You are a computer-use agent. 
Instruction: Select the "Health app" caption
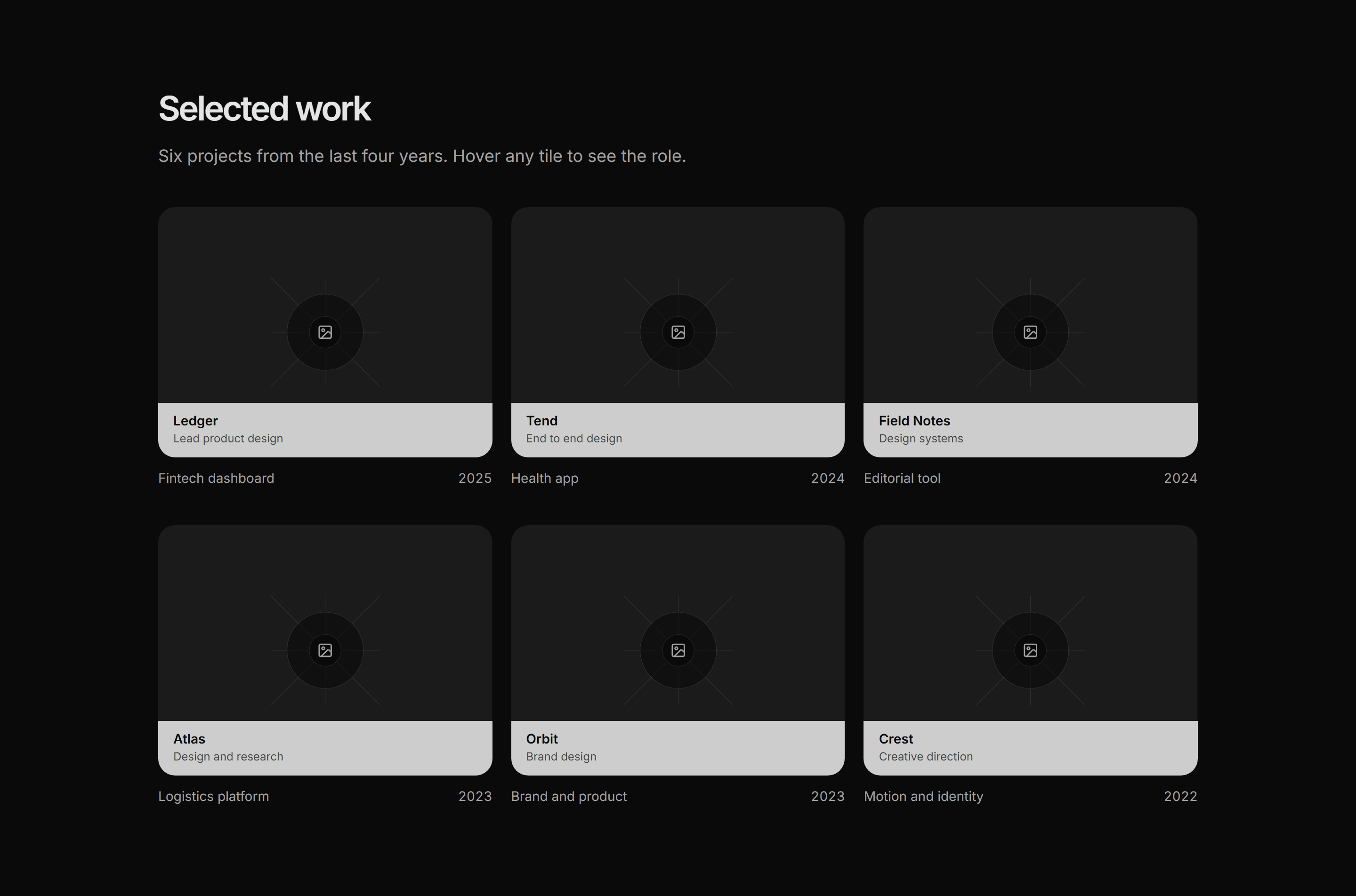[x=544, y=479]
